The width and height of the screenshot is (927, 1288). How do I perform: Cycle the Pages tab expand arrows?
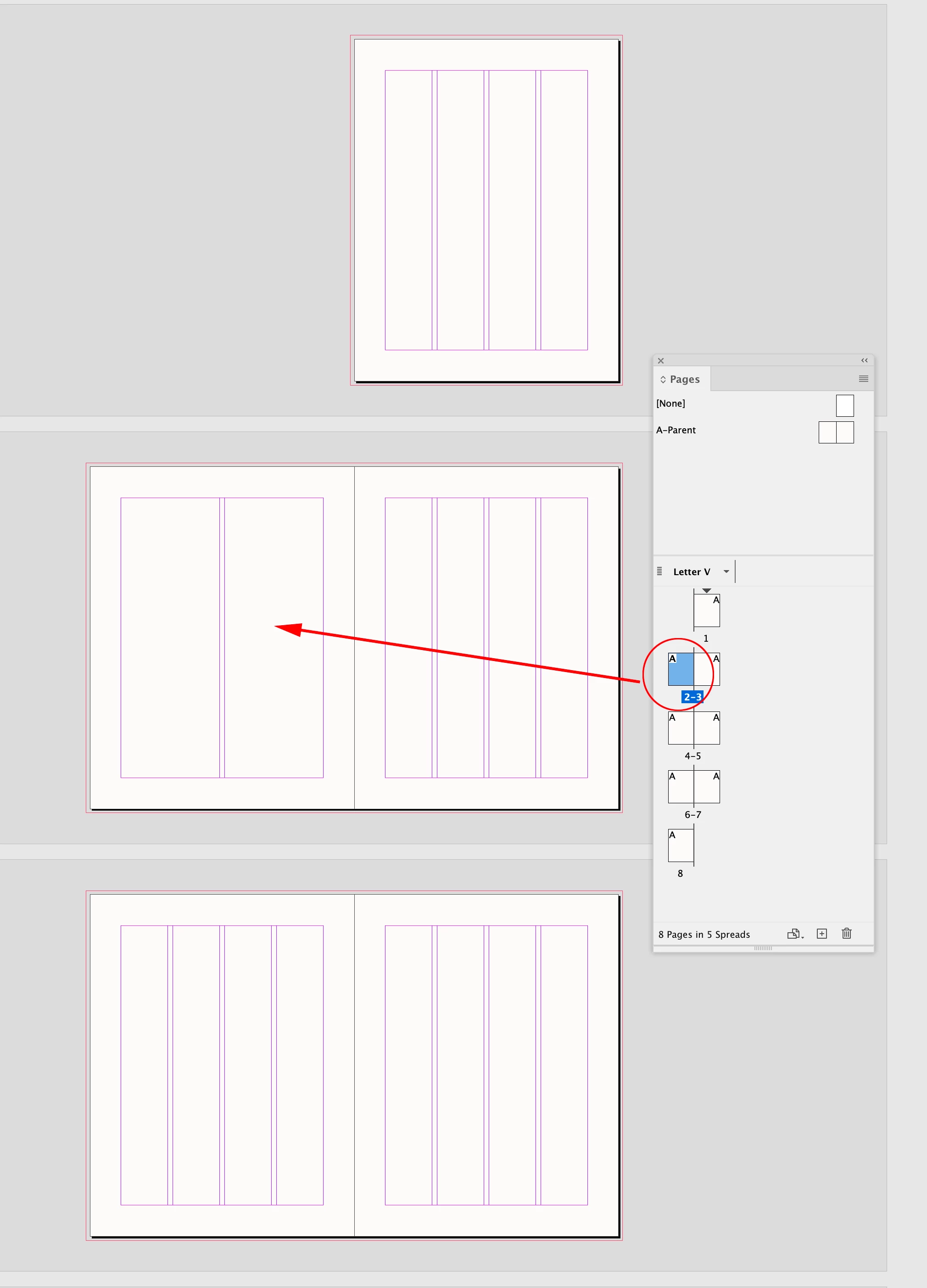coord(663,379)
